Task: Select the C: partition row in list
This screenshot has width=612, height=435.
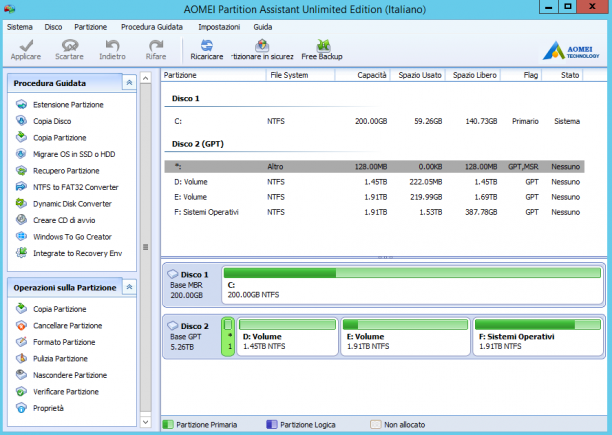Action: (x=374, y=121)
